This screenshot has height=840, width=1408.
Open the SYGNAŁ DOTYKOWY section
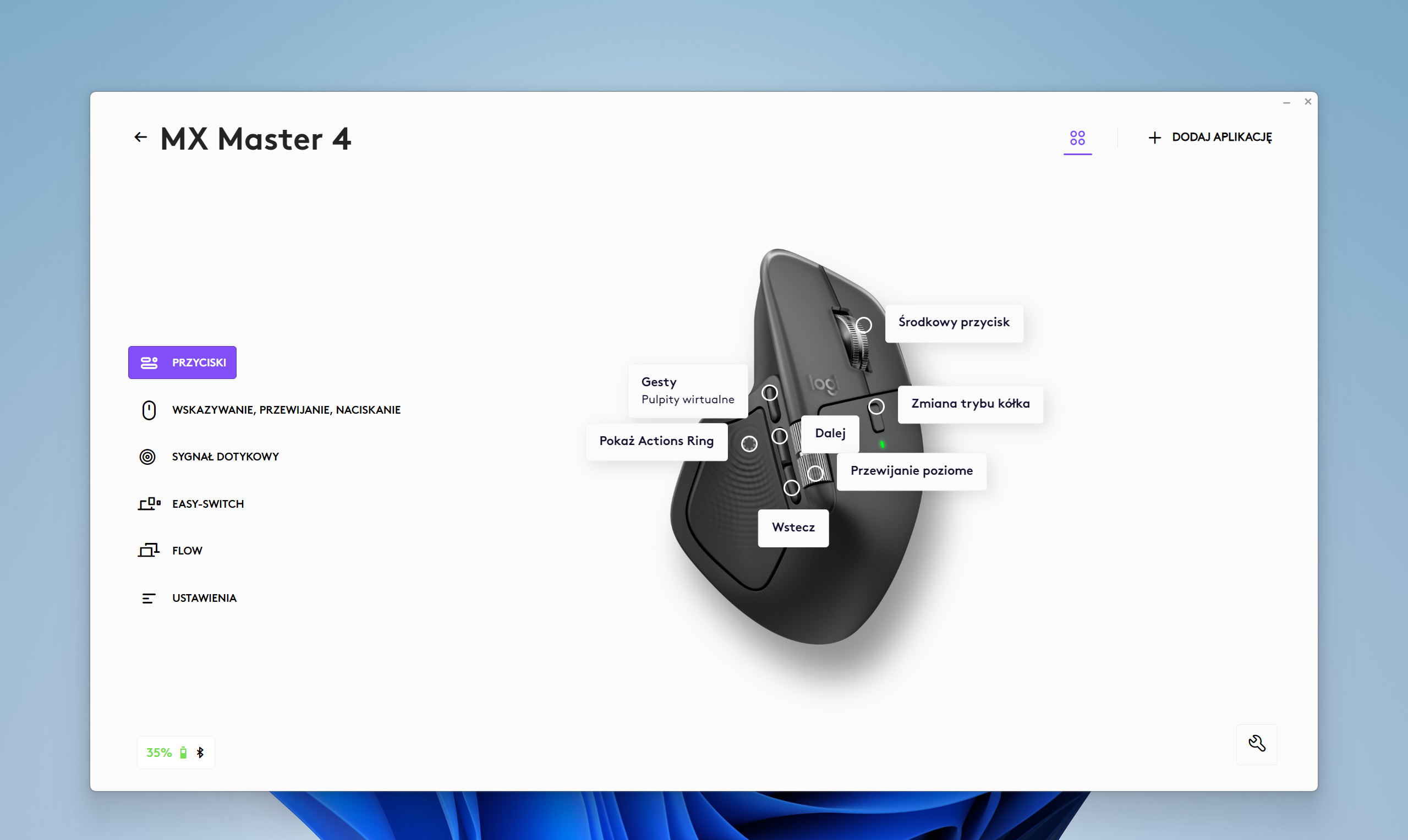pos(210,457)
